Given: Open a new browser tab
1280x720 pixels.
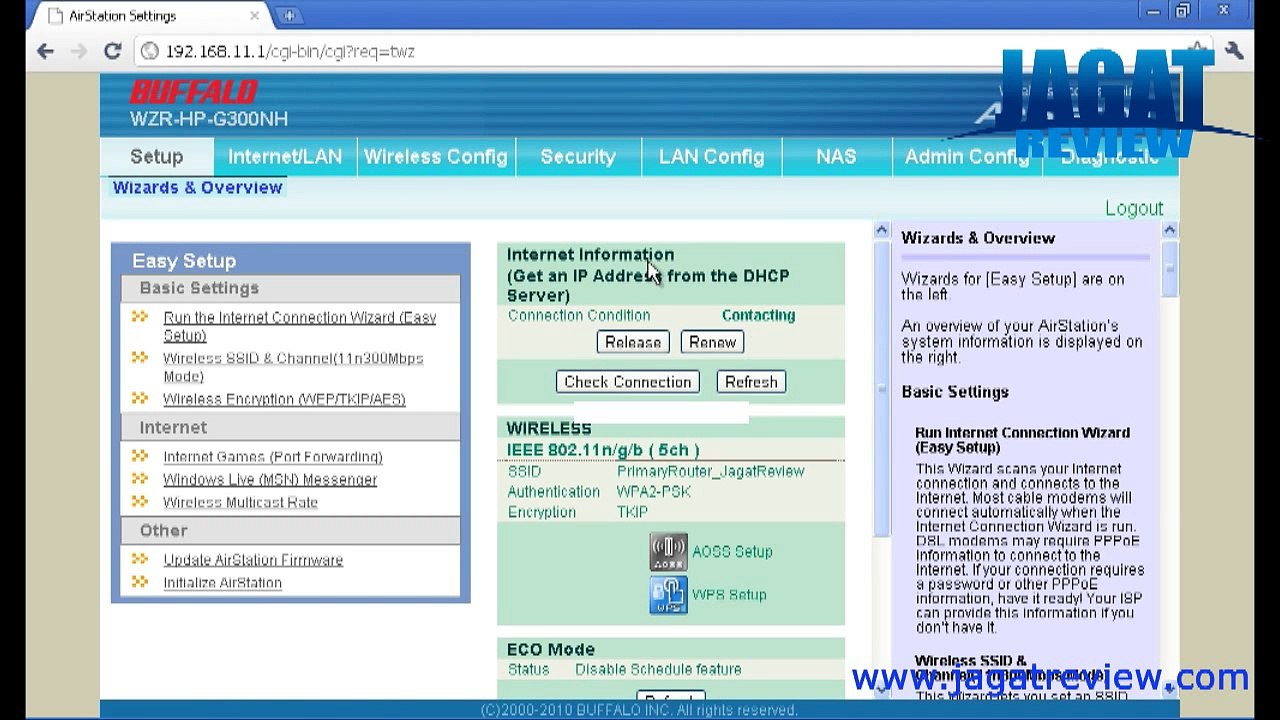Looking at the screenshot, I should 289,16.
